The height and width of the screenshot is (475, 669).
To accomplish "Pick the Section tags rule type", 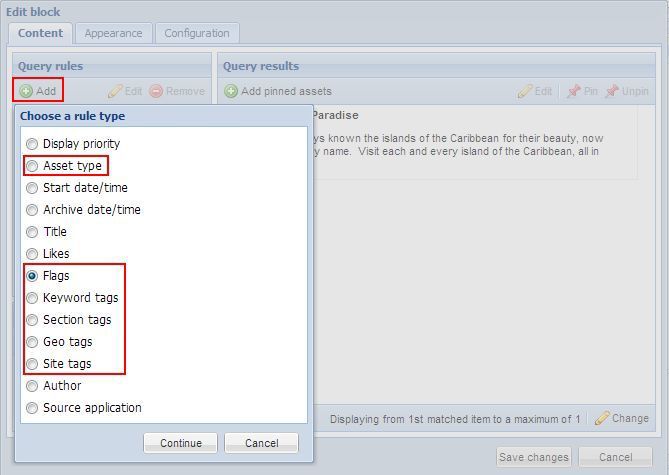I will [32, 320].
